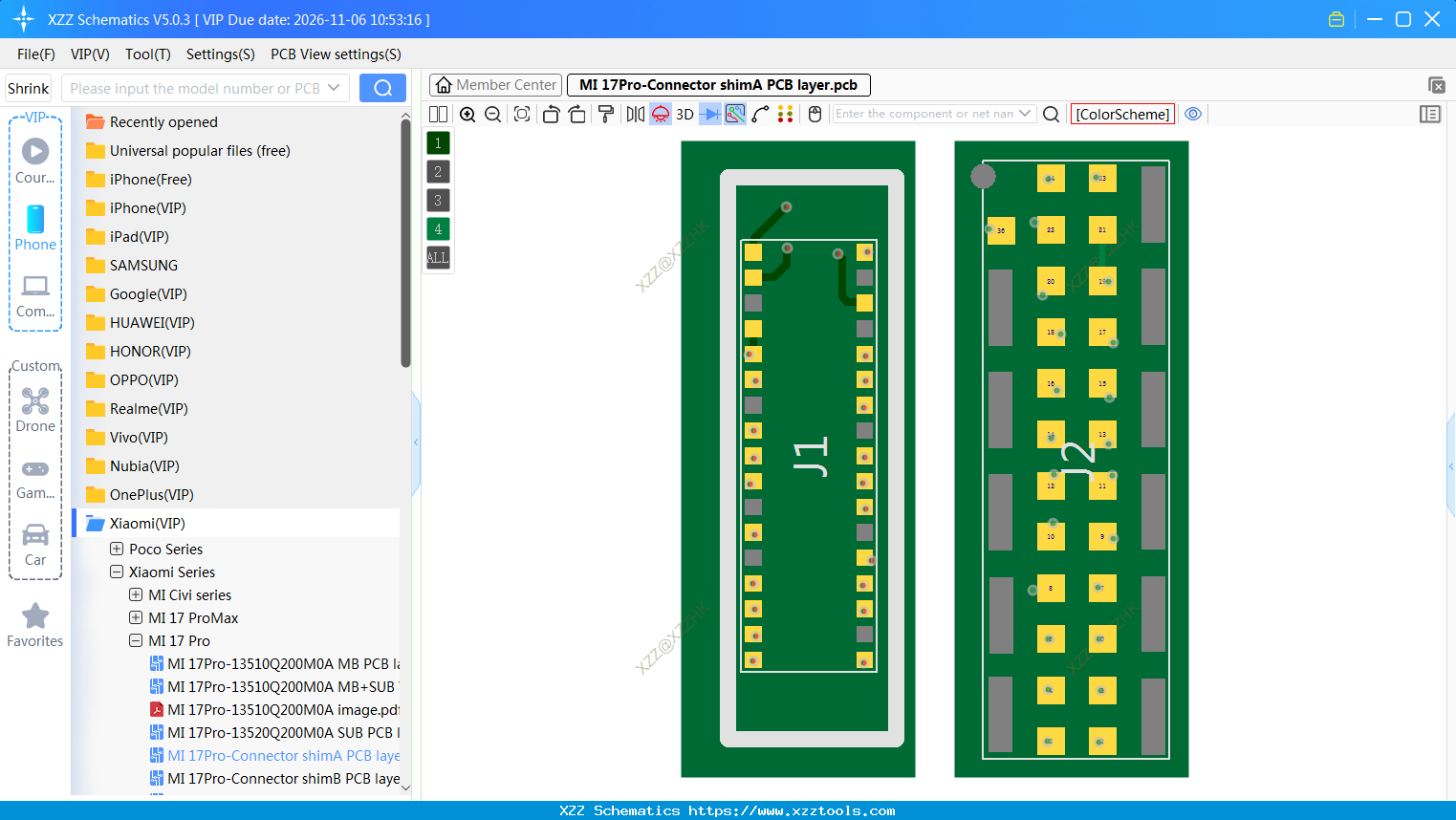
Task: Select the curve connection tool
Action: point(761,115)
